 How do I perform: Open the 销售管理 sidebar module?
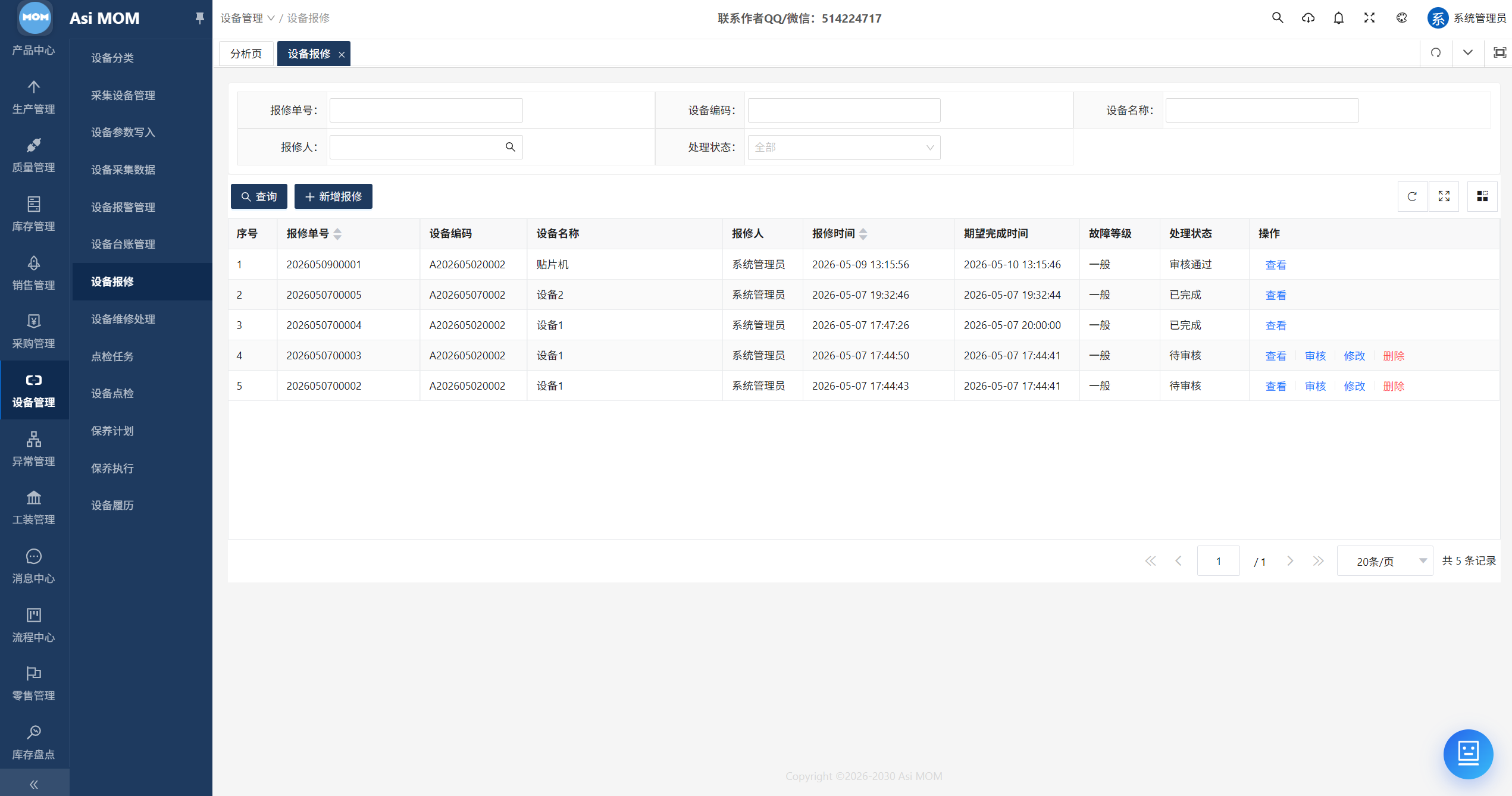point(34,274)
